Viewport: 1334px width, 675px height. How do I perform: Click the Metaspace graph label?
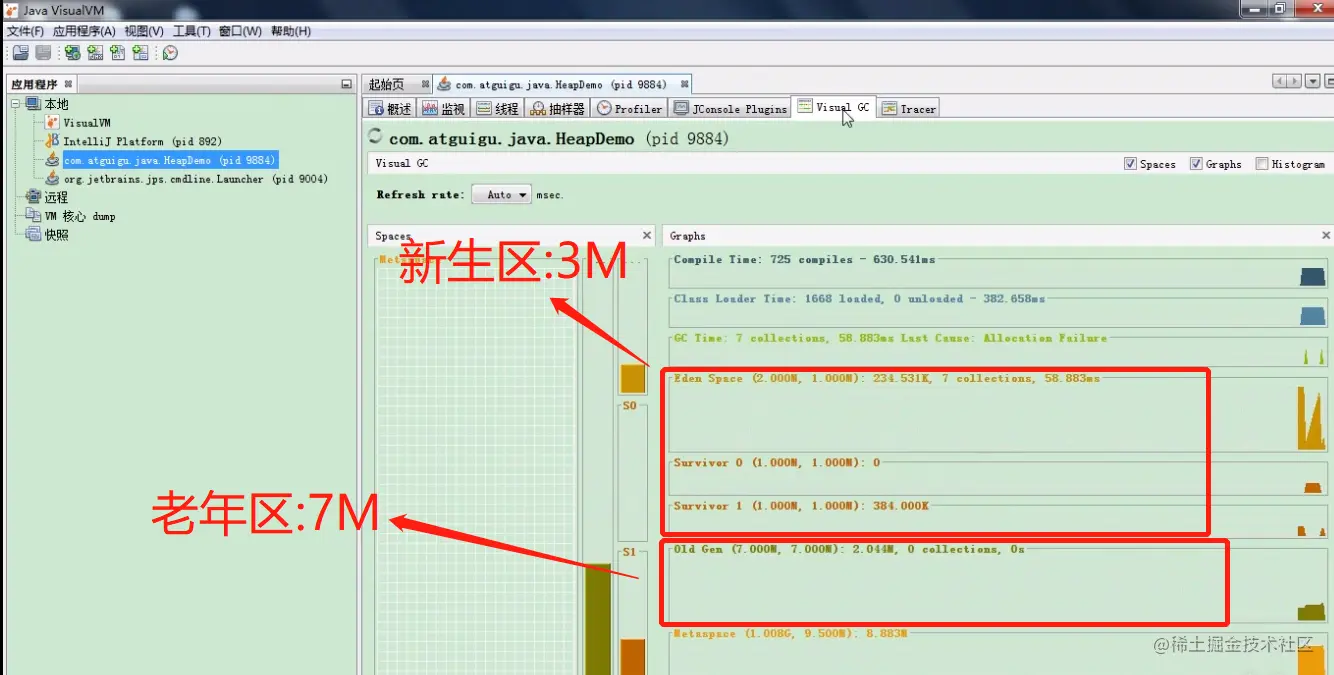[790, 634]
